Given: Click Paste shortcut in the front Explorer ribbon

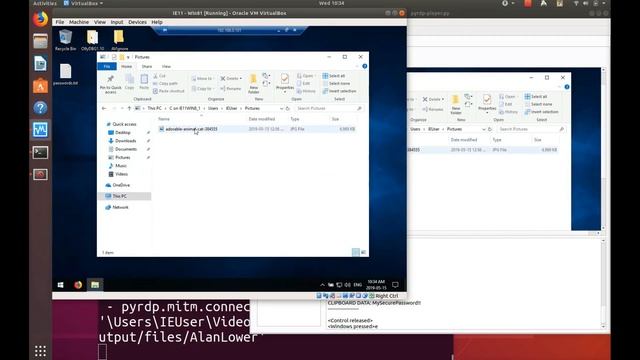Looking at the screenshot, I should 169,91.
